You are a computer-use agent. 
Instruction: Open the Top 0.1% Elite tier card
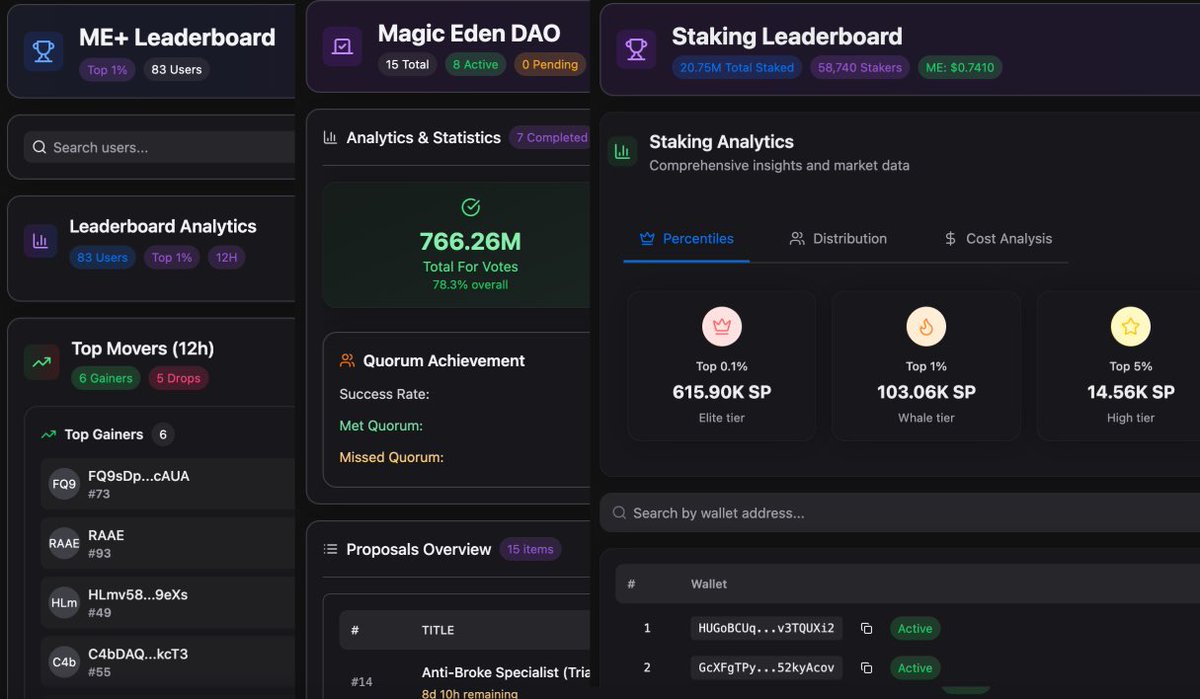click(721, 366)
